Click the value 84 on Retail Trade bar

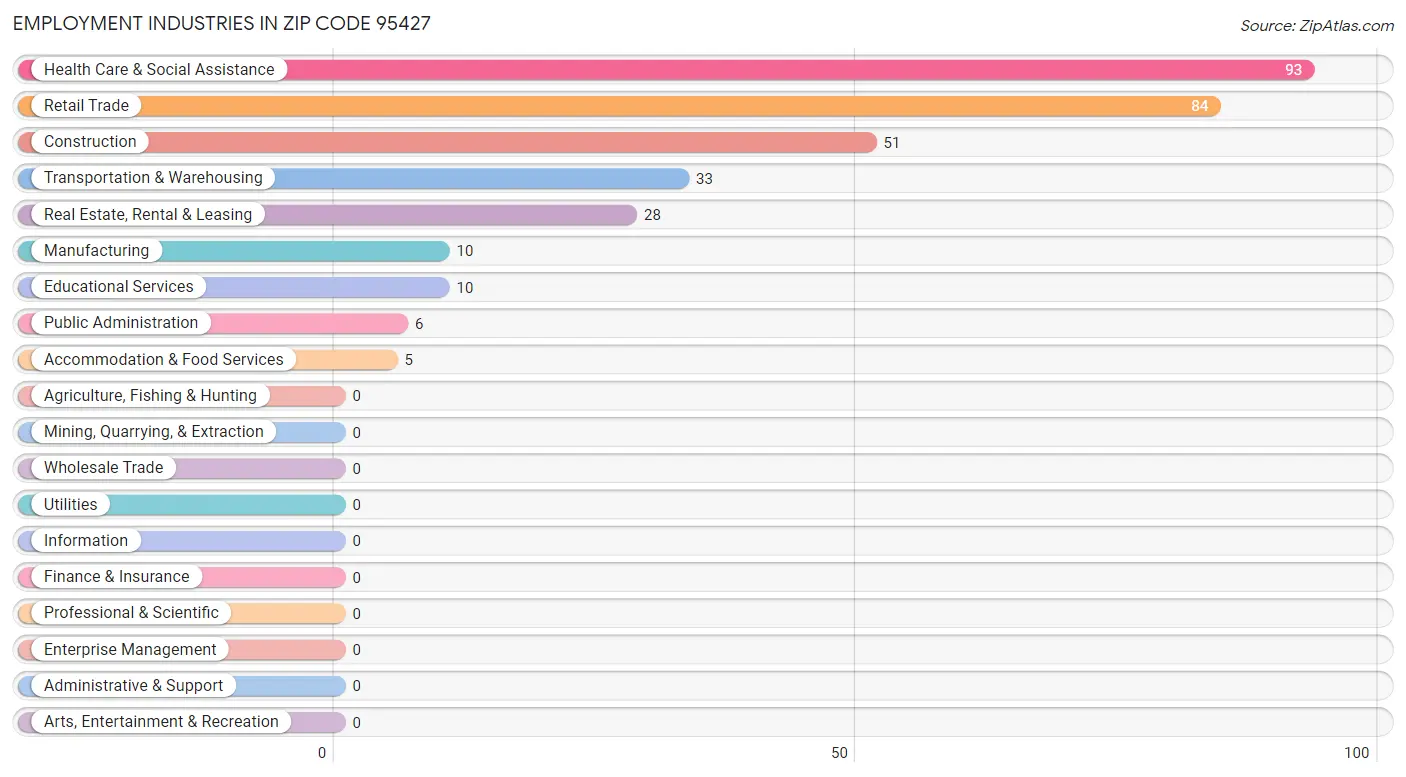(x=1199, y=106)
